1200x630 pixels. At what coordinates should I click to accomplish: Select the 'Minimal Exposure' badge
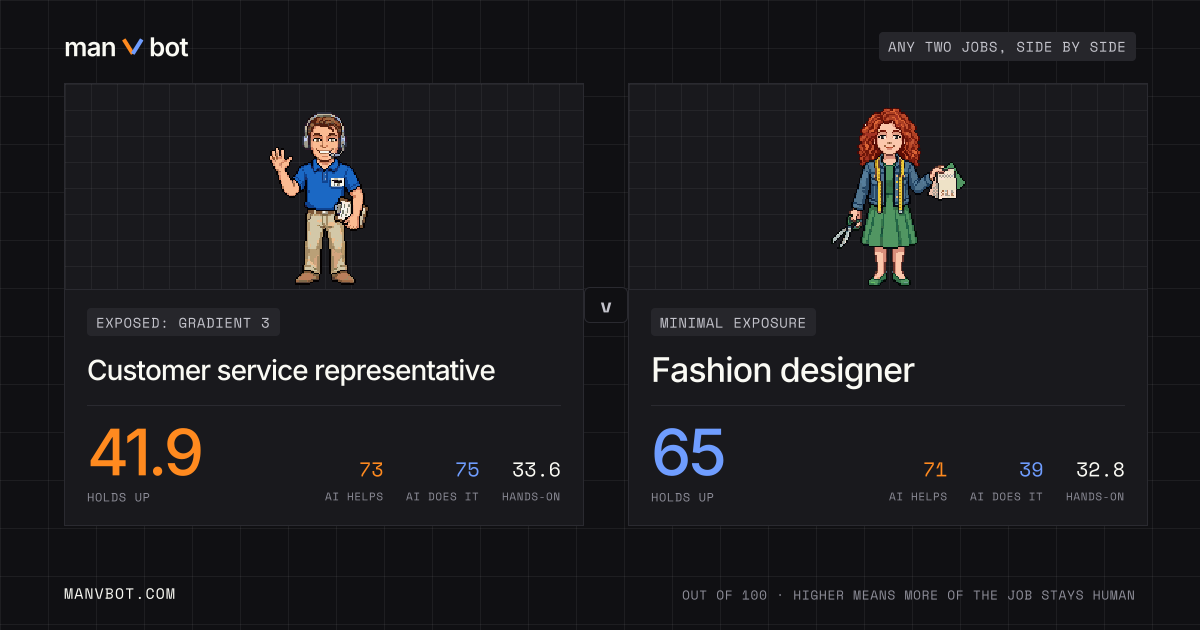pyautogui.click(x=733, y=322)
